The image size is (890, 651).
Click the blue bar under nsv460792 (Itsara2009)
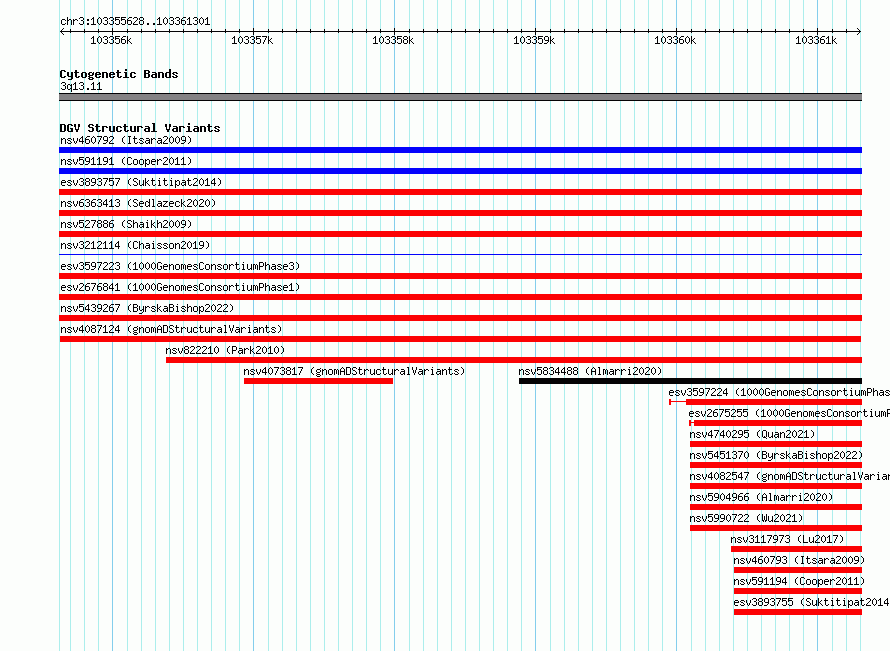point(460,150)
